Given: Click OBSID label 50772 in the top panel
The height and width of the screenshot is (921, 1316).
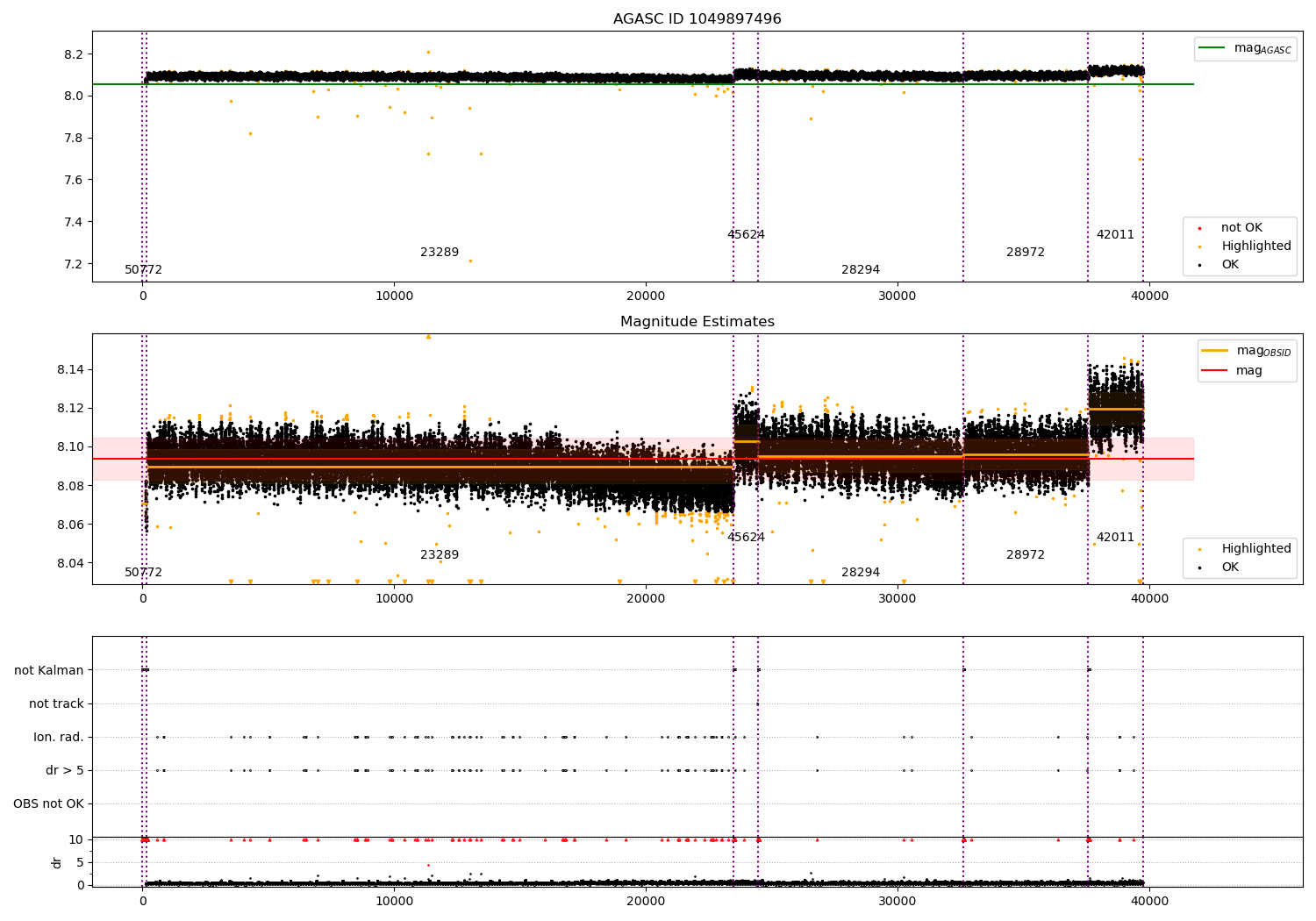Looking at the screenshot, I should (x=143, y=270).
